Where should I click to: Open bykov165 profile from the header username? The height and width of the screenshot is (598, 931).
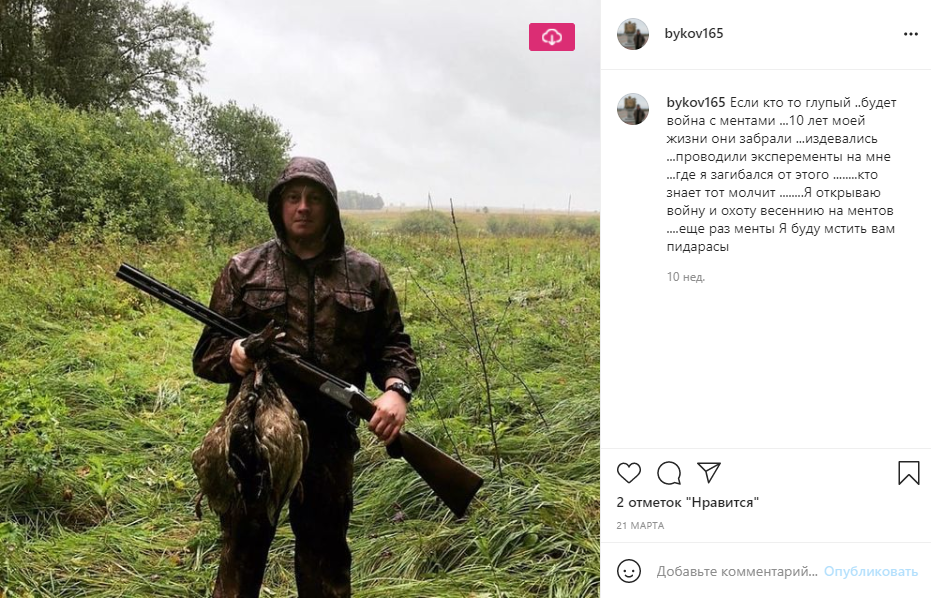coord(694,34)
